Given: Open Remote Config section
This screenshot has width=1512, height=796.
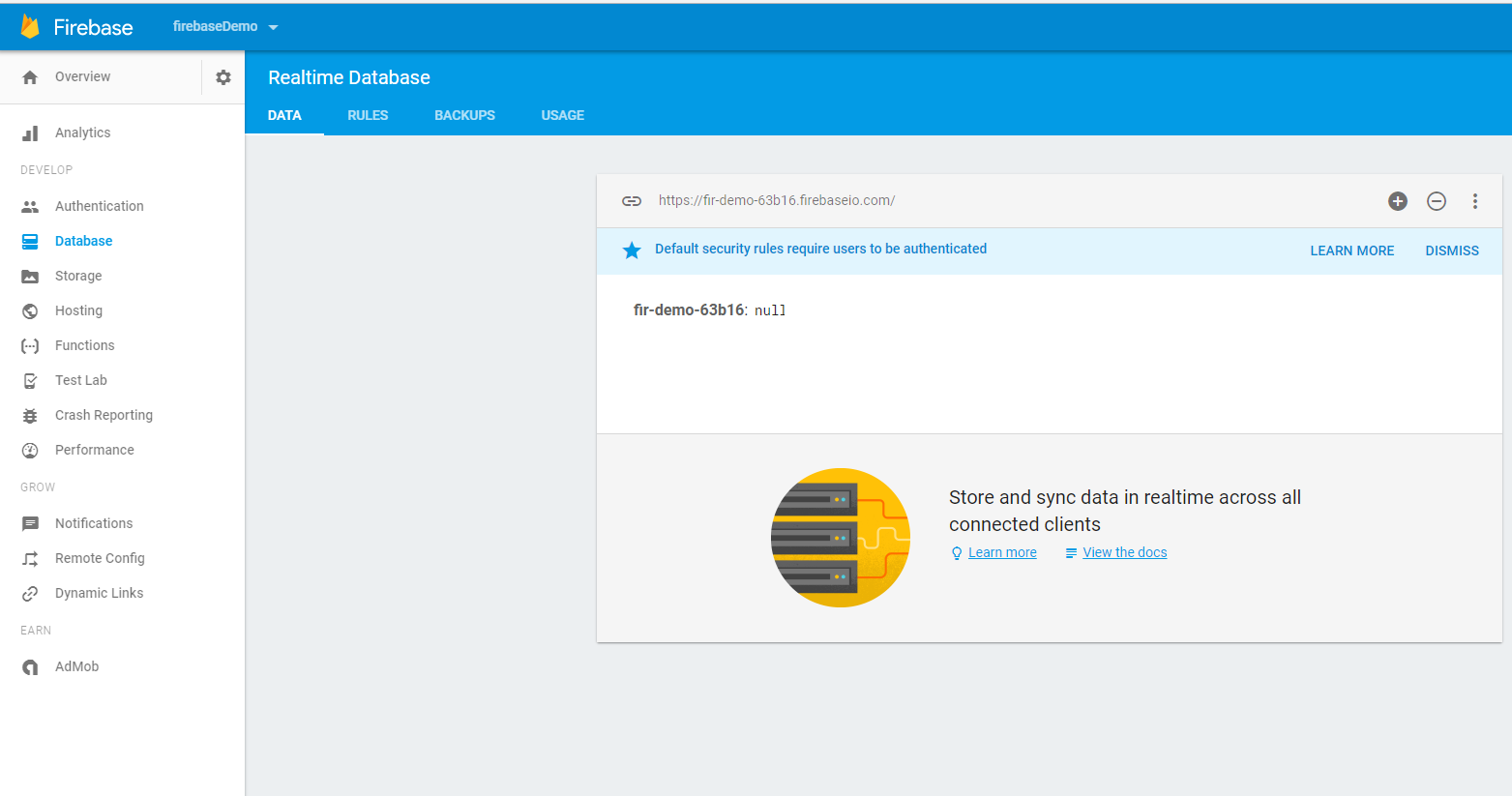Looking at the screenshot, I should tap(100, 559).
